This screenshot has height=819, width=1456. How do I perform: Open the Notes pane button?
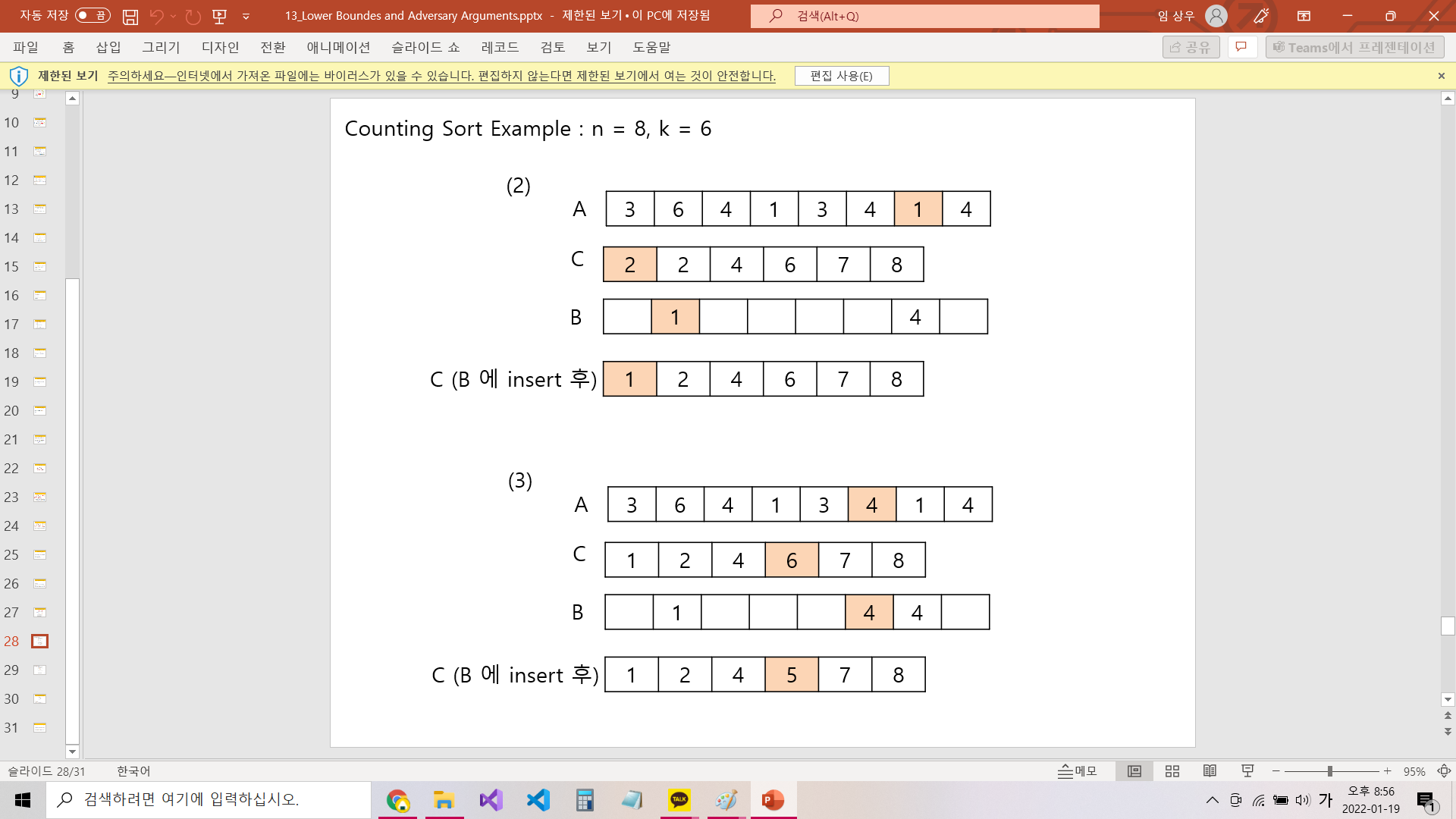1078,771
